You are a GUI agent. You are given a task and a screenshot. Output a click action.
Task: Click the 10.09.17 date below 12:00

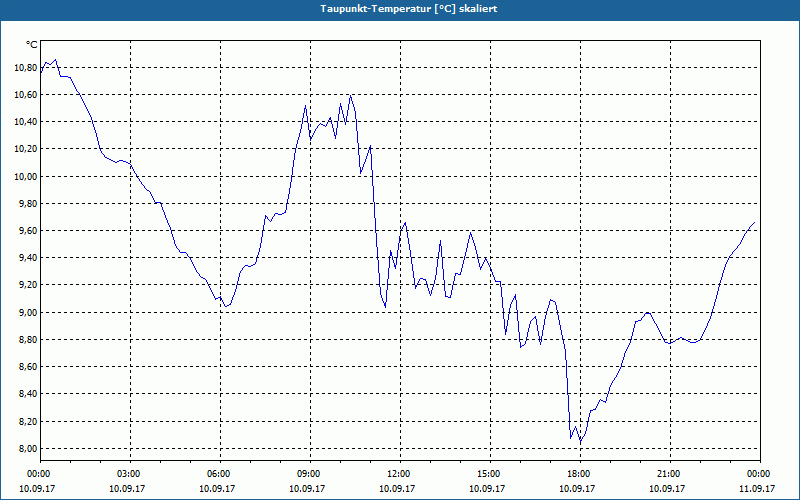[397, 488]
